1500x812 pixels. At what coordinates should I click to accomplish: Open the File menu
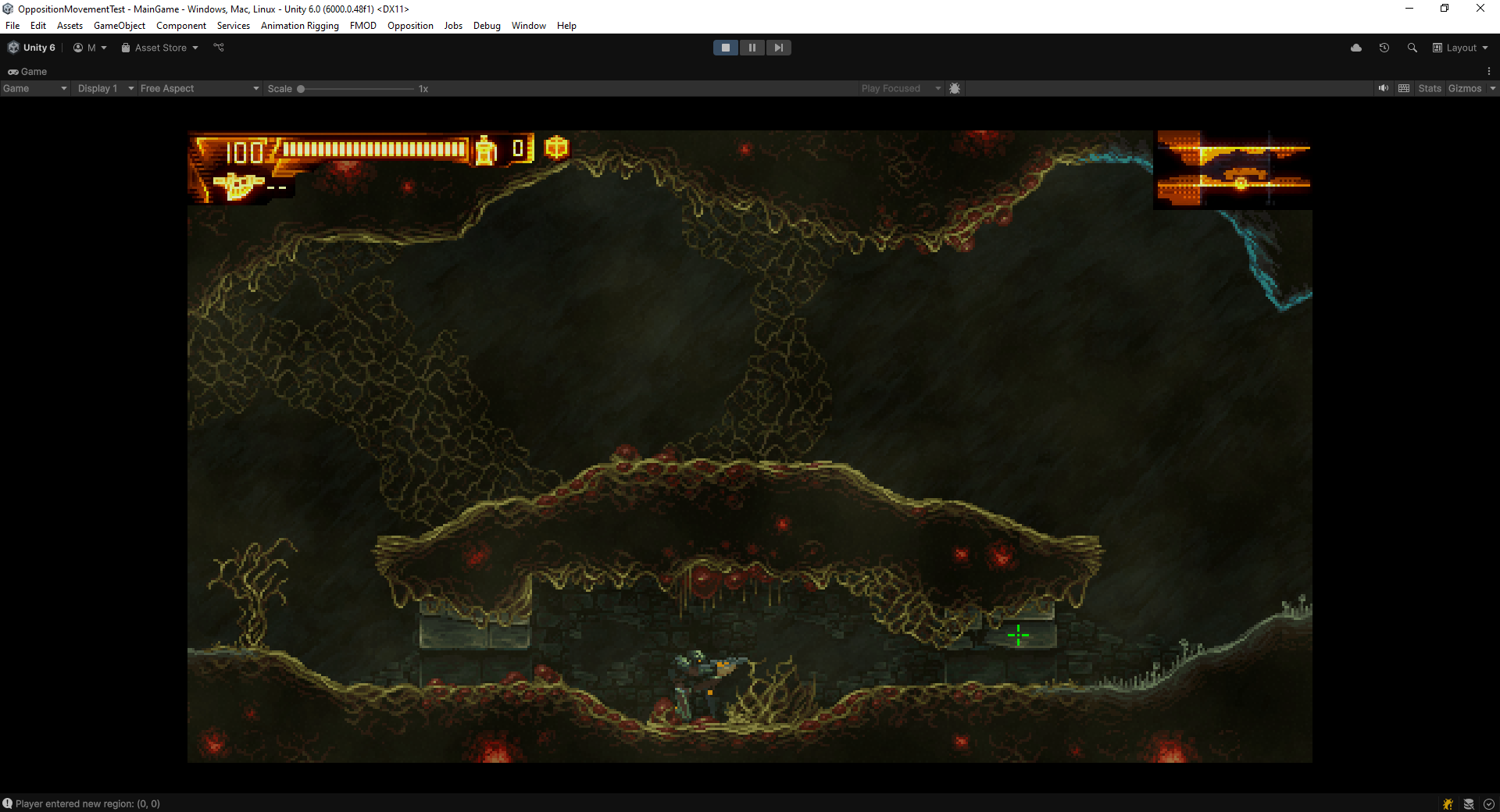(x=12, y=26)
